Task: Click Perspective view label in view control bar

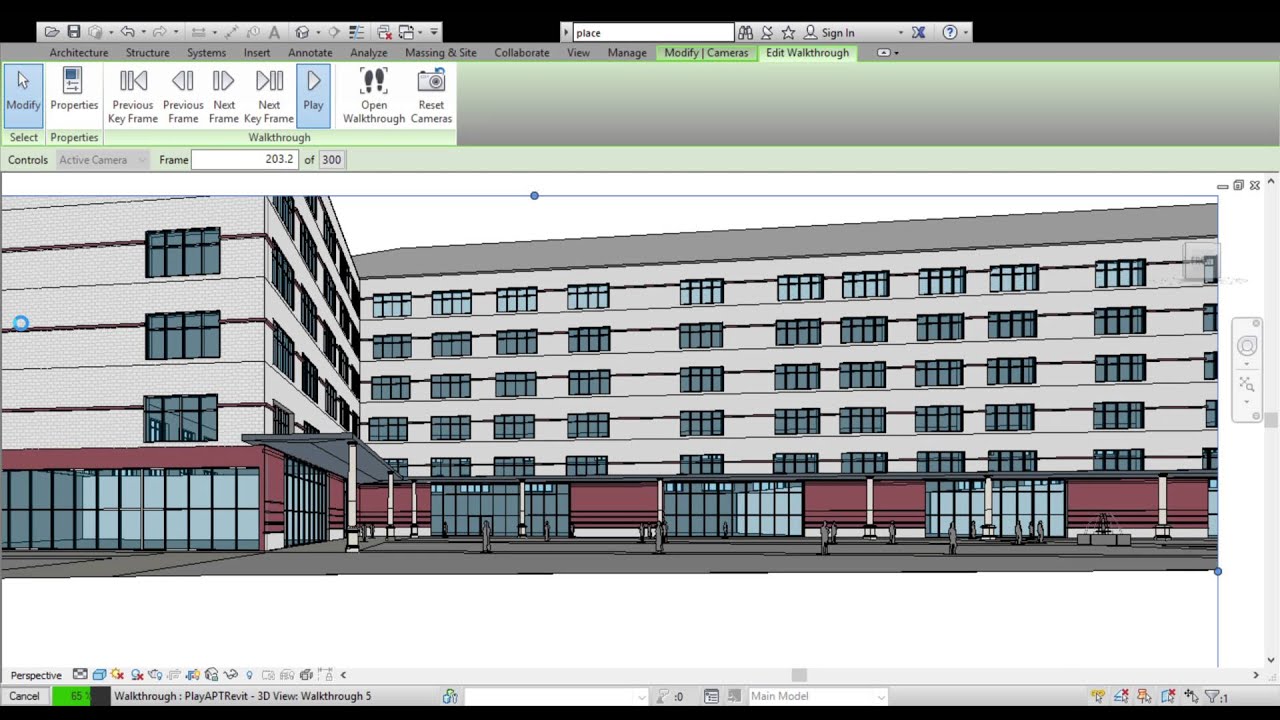Action: point(36,675)
